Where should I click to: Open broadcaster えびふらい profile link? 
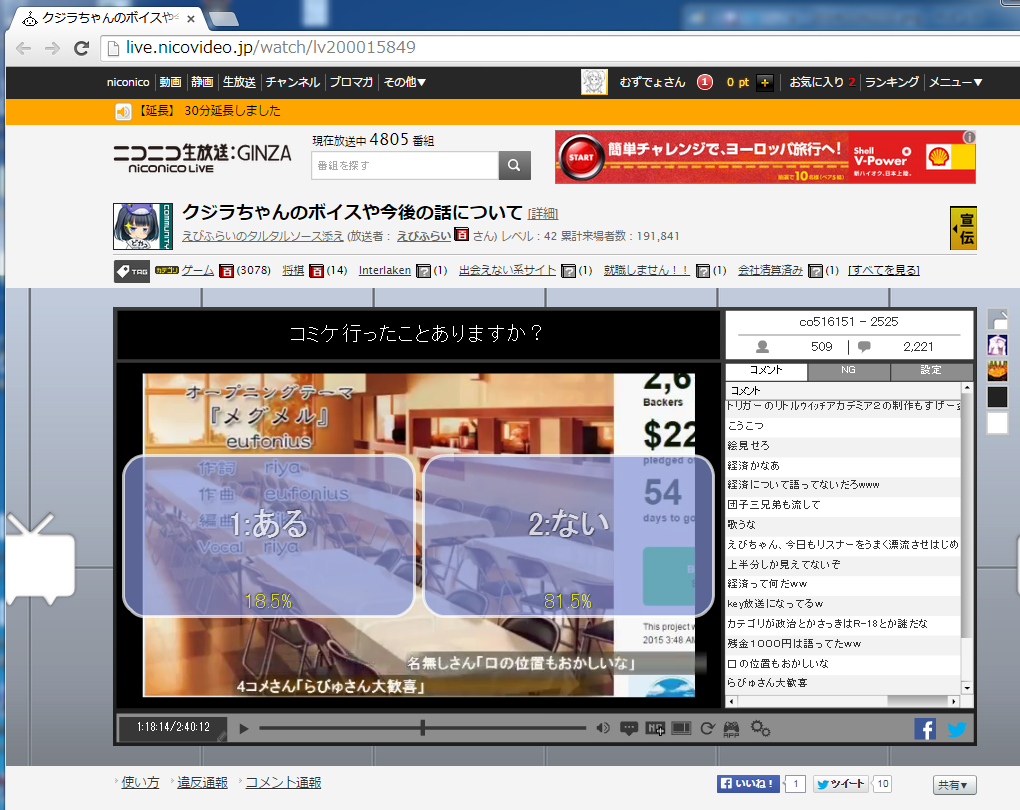click(x=423, y=236)
